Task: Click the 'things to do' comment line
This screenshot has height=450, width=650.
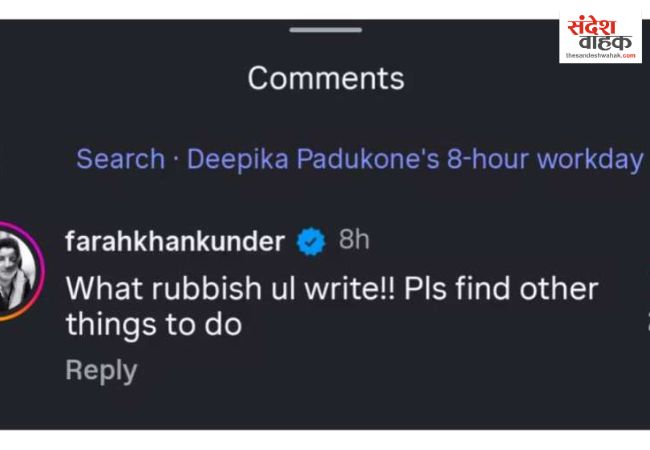Action: 153,324
